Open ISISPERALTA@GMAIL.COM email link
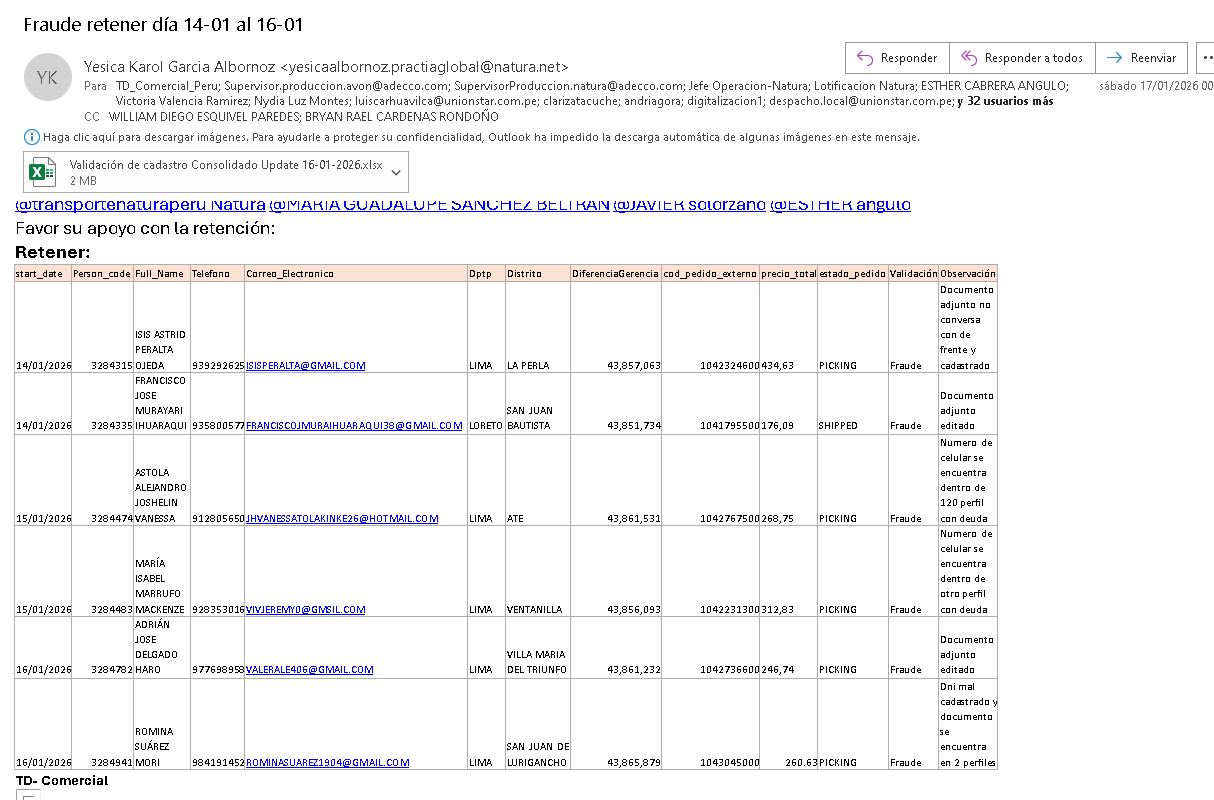Image resolution: width=1214 pixels, height=800 pixels. coord(305,366)
